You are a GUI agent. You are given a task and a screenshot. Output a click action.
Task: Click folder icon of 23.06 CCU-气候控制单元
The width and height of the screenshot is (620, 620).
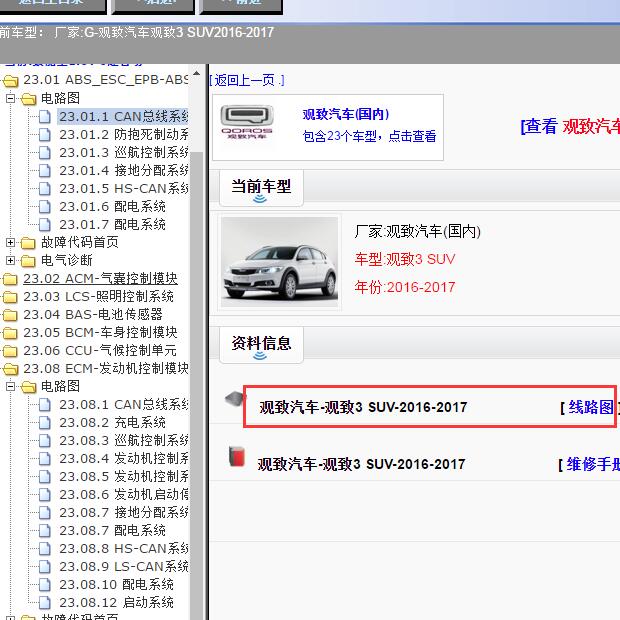[11, 351]
